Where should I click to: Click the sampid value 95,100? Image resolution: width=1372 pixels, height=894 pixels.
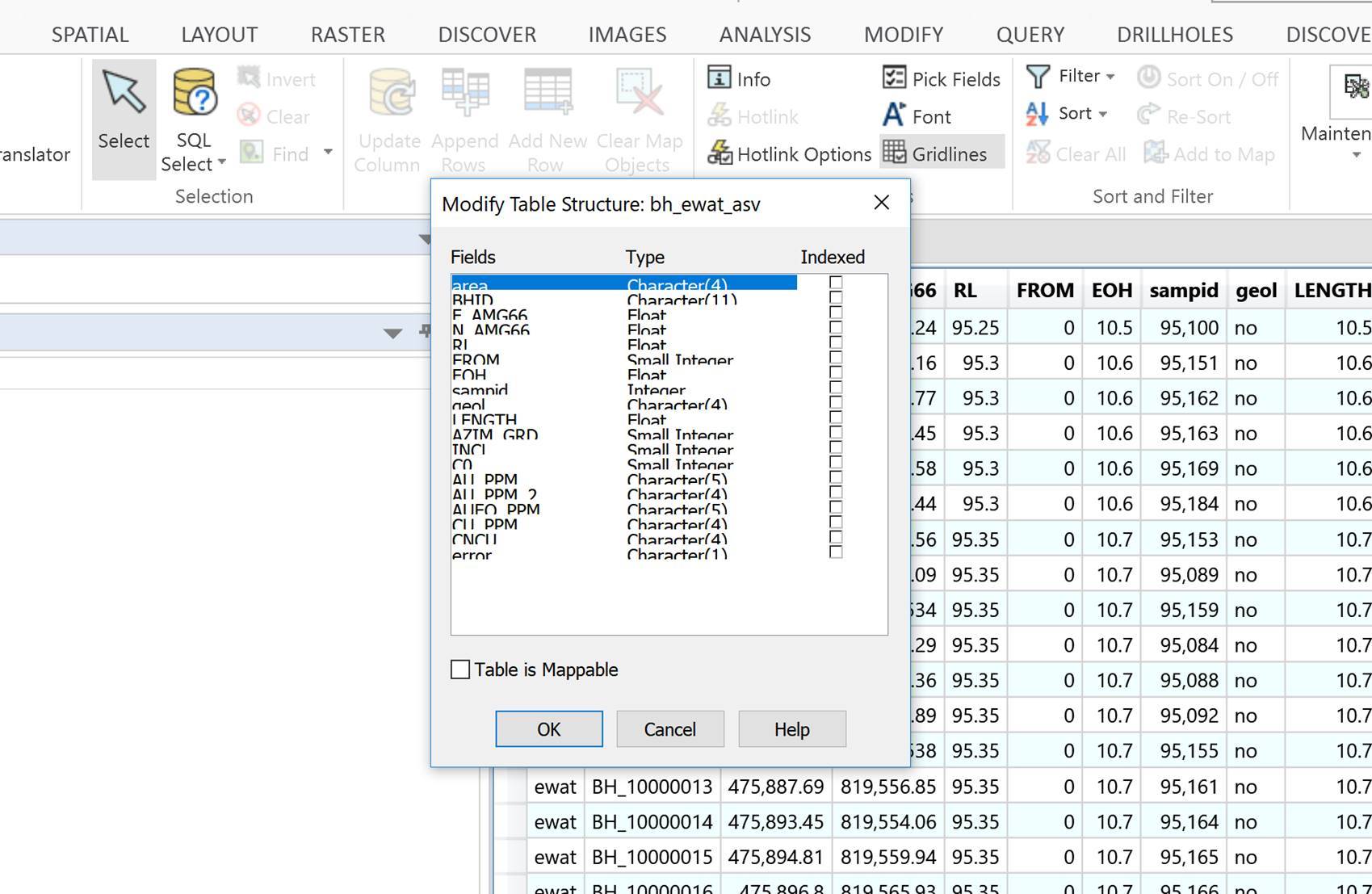tap(1184, 328)
